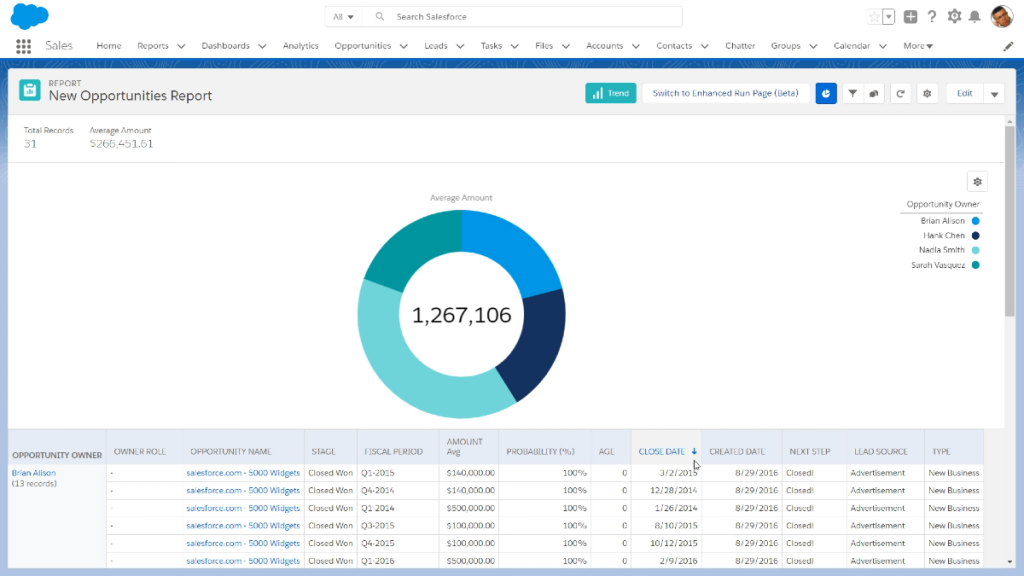Viewport: 1024px width, 576px height.
Task: Open the App Launcher grid icon
Action: coord(24,46)
